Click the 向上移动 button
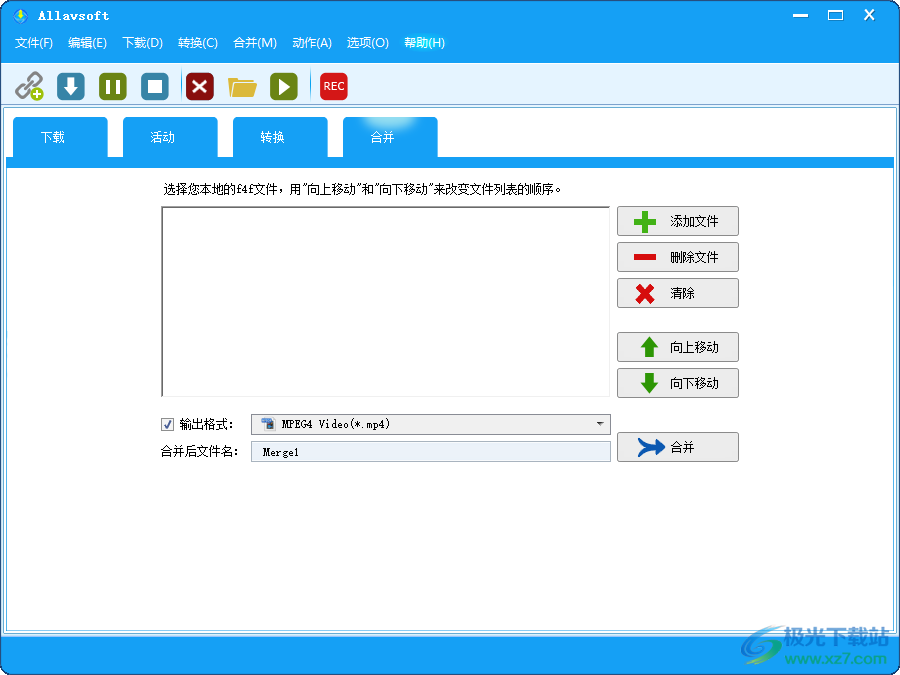The image size is (900, 675). 678,347
